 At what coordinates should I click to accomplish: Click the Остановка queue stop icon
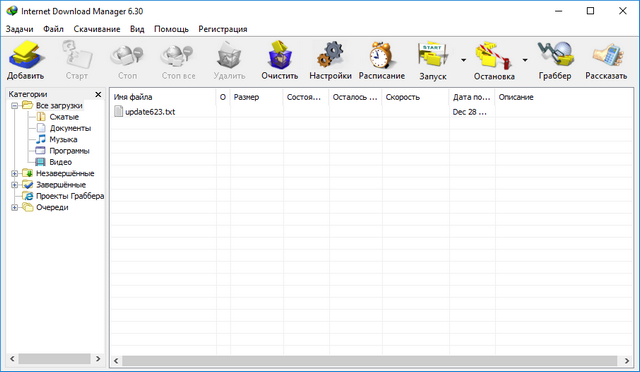tap(494, 55)
